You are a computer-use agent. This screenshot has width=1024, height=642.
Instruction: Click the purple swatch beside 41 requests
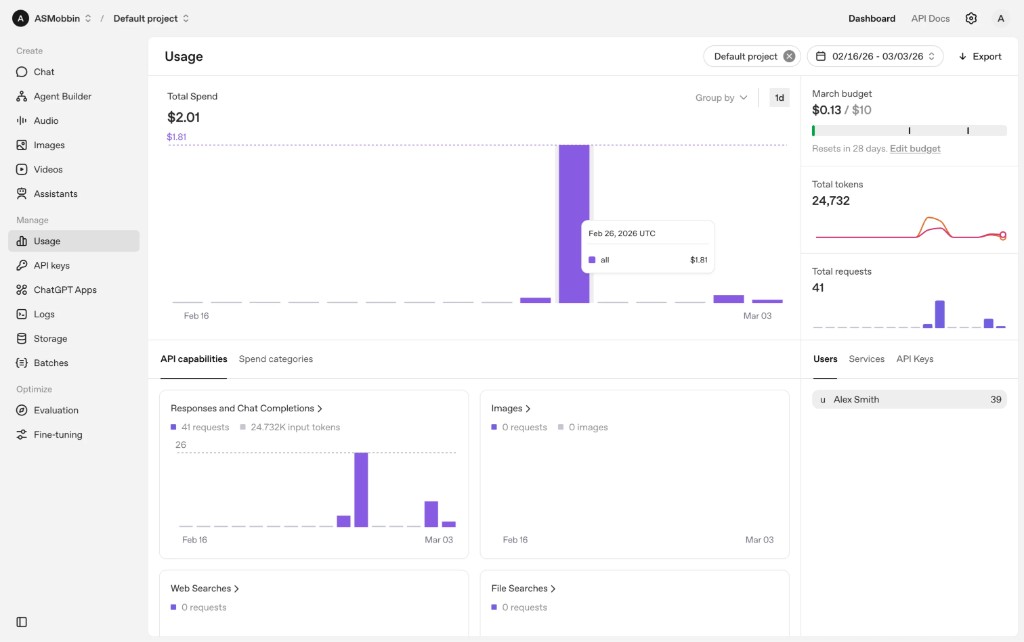tap(173, 427)
